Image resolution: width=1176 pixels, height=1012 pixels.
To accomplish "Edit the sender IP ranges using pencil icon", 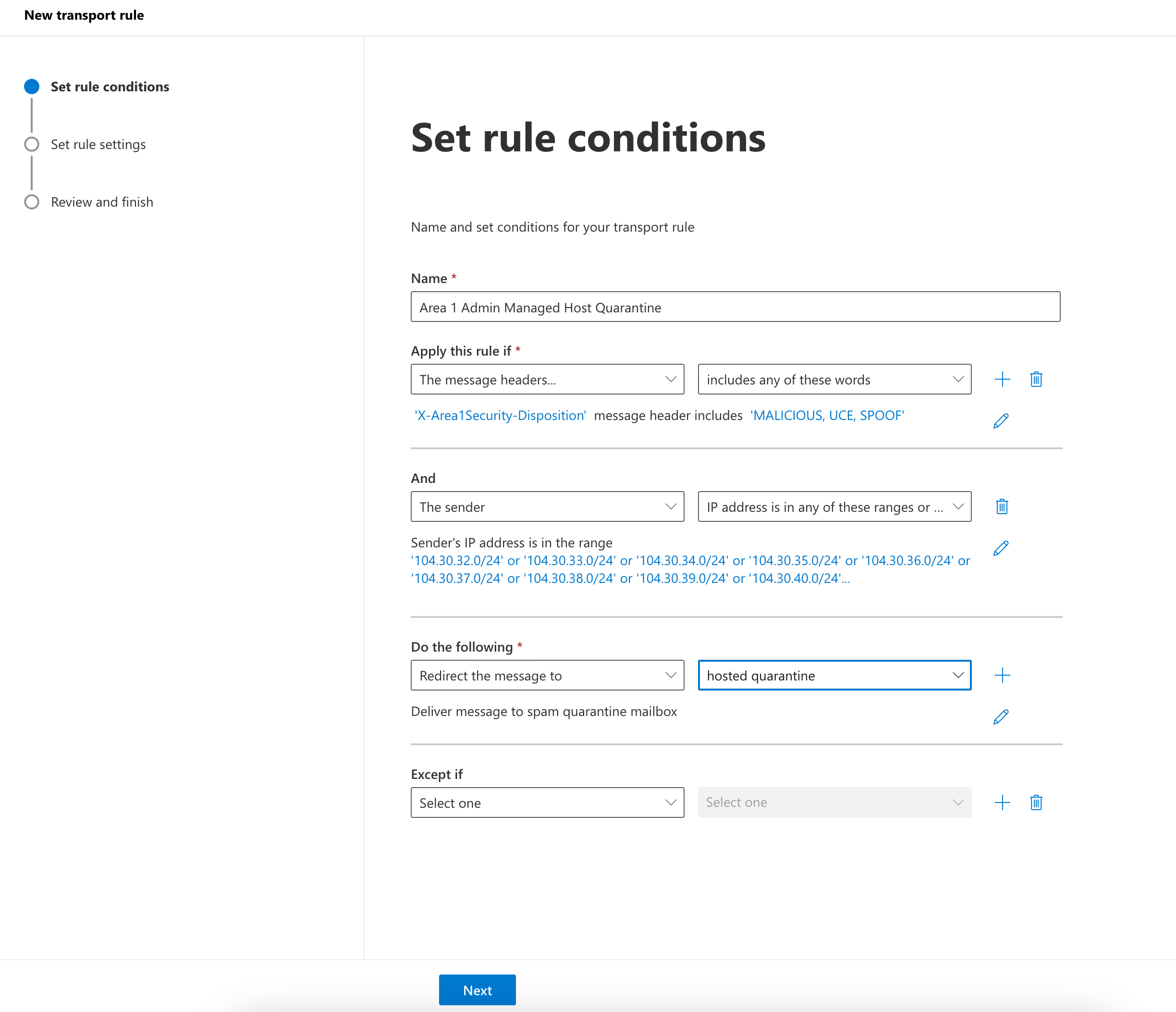I will pos(1001,547).
